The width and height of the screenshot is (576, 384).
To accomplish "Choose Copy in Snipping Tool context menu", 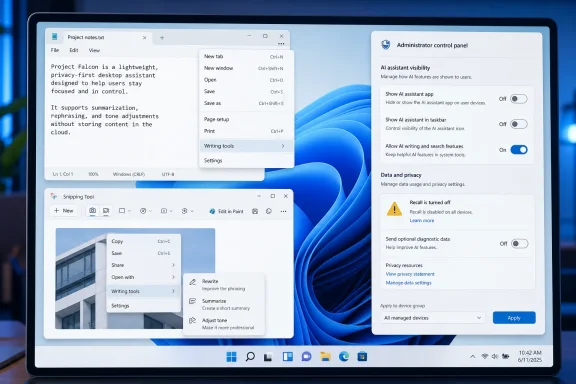I will point(144,241).
